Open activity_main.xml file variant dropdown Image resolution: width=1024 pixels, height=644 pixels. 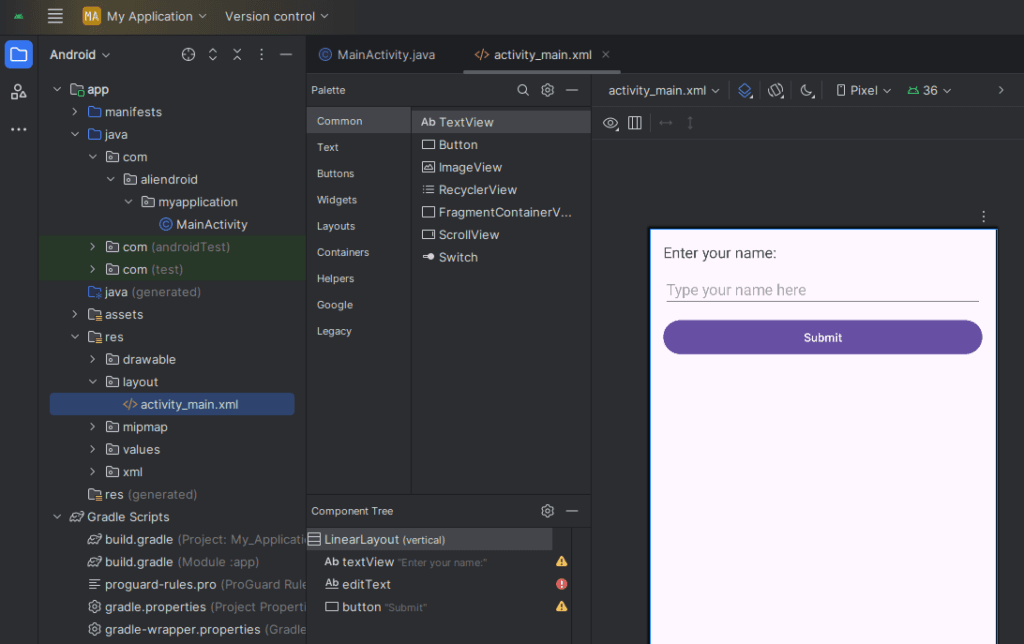[x=664, y=91]
